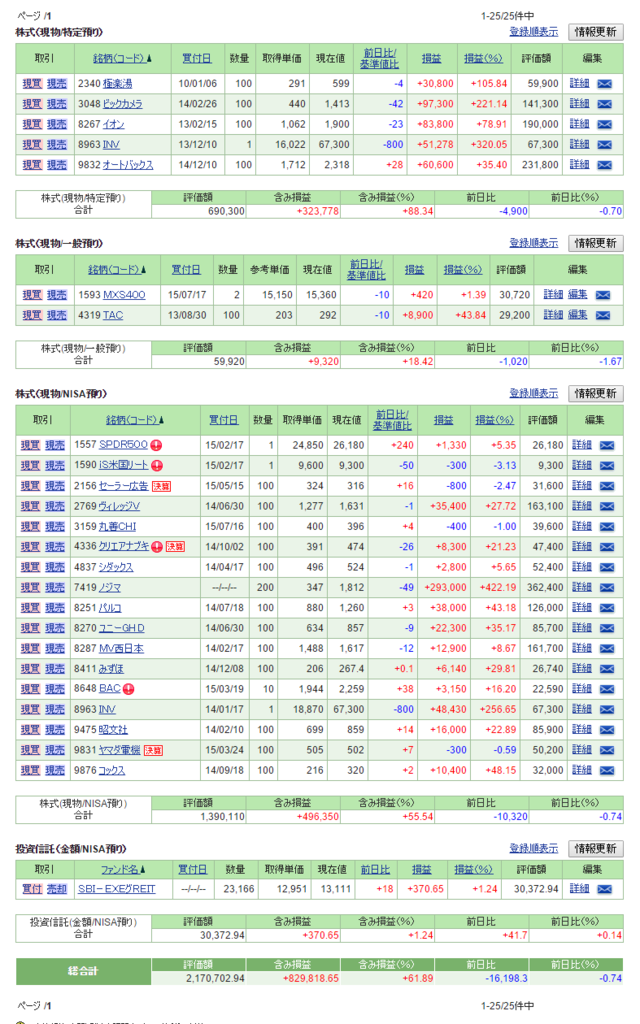640x1024 pixels.
Task: Click the 決算 badge beside セーラー広告
Action: [161, 487]
